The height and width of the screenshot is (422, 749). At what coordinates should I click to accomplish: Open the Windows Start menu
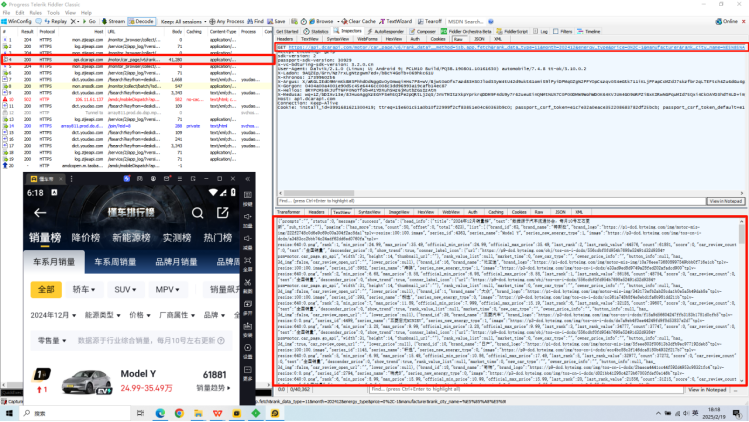9,413
